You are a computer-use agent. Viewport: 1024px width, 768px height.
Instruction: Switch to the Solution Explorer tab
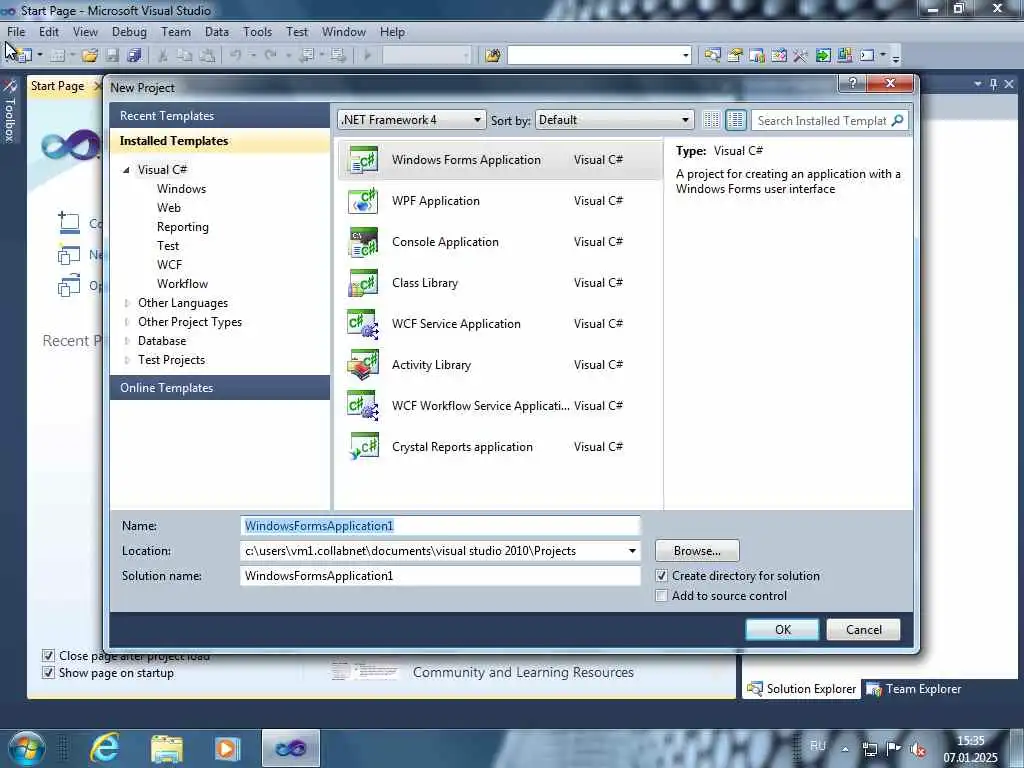pyautogui.click(x=801, y=689)
